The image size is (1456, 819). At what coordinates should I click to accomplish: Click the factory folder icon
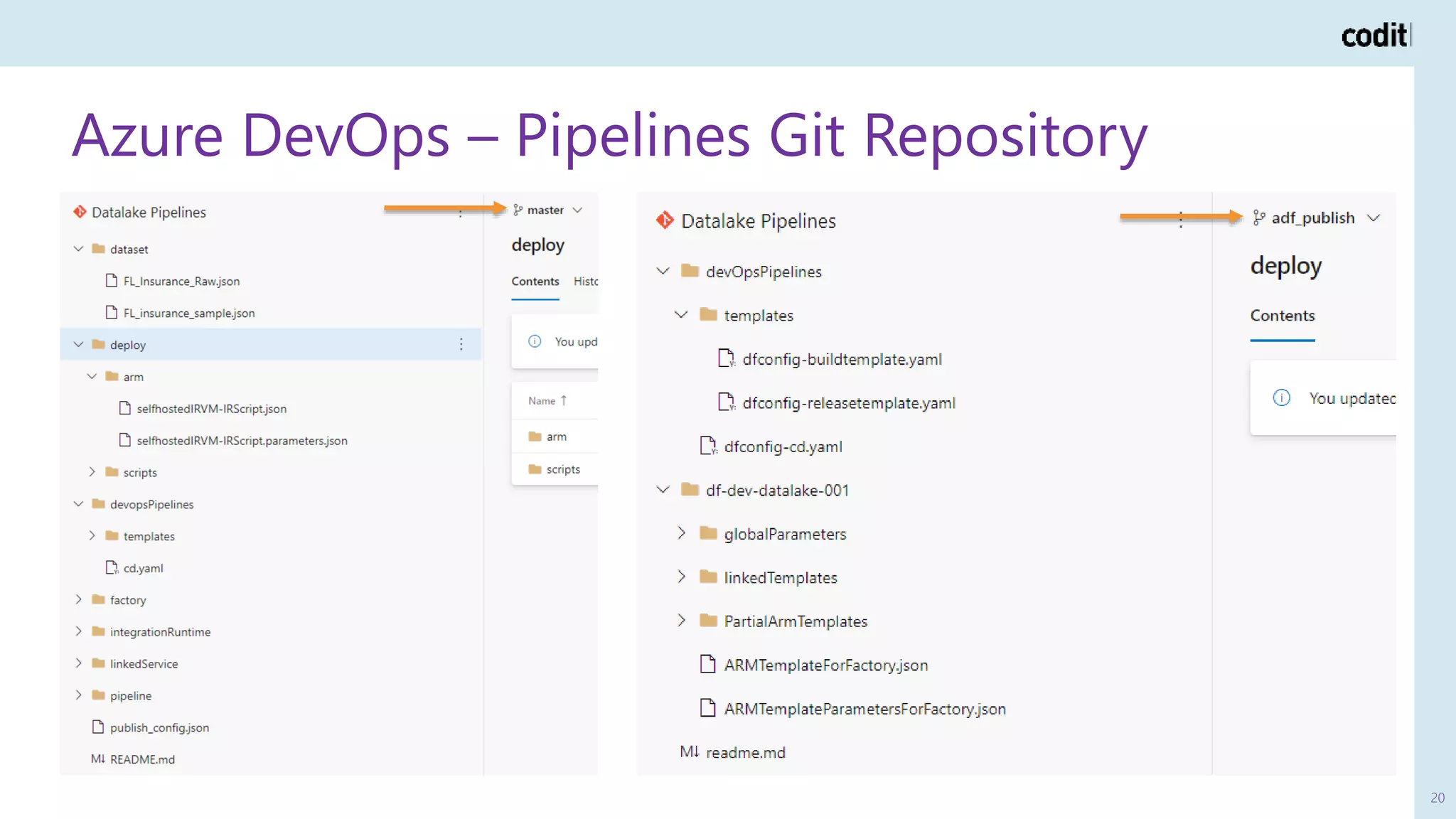[99, 599]
